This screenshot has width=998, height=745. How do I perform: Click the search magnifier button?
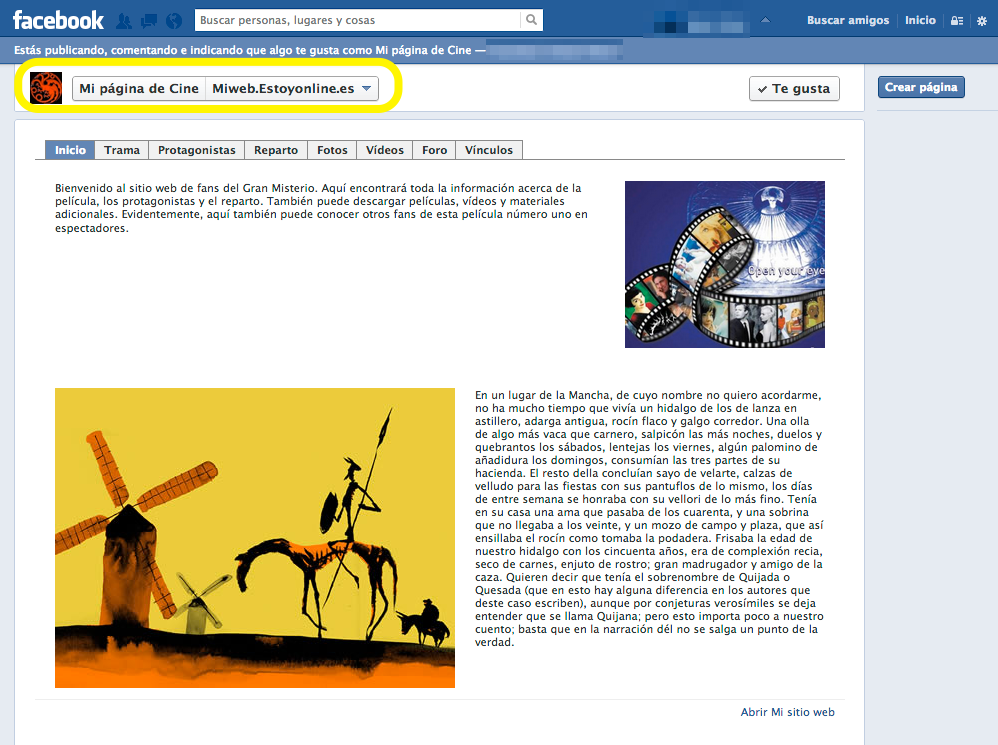(532, 20)
